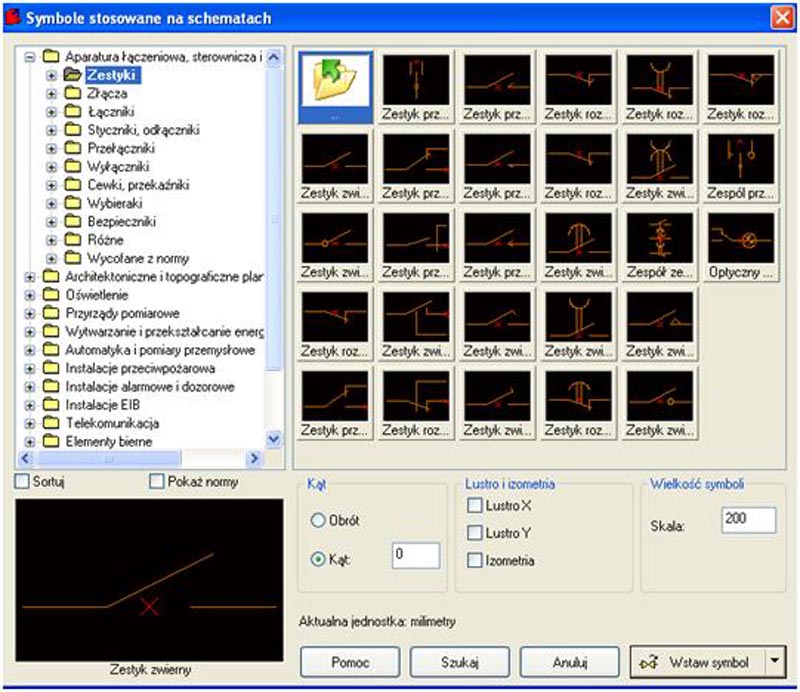This screenshot has height=692, width=800.
Task: Expand the Zestyki tree node
Action: pyautogui.click(x=51, y=75)
